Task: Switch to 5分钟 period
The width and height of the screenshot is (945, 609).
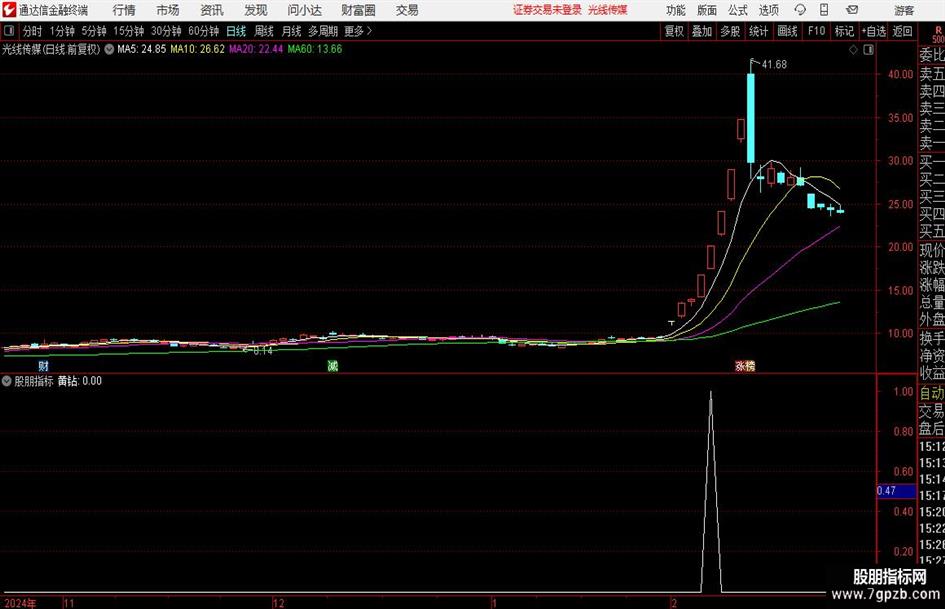Action: 94,31
